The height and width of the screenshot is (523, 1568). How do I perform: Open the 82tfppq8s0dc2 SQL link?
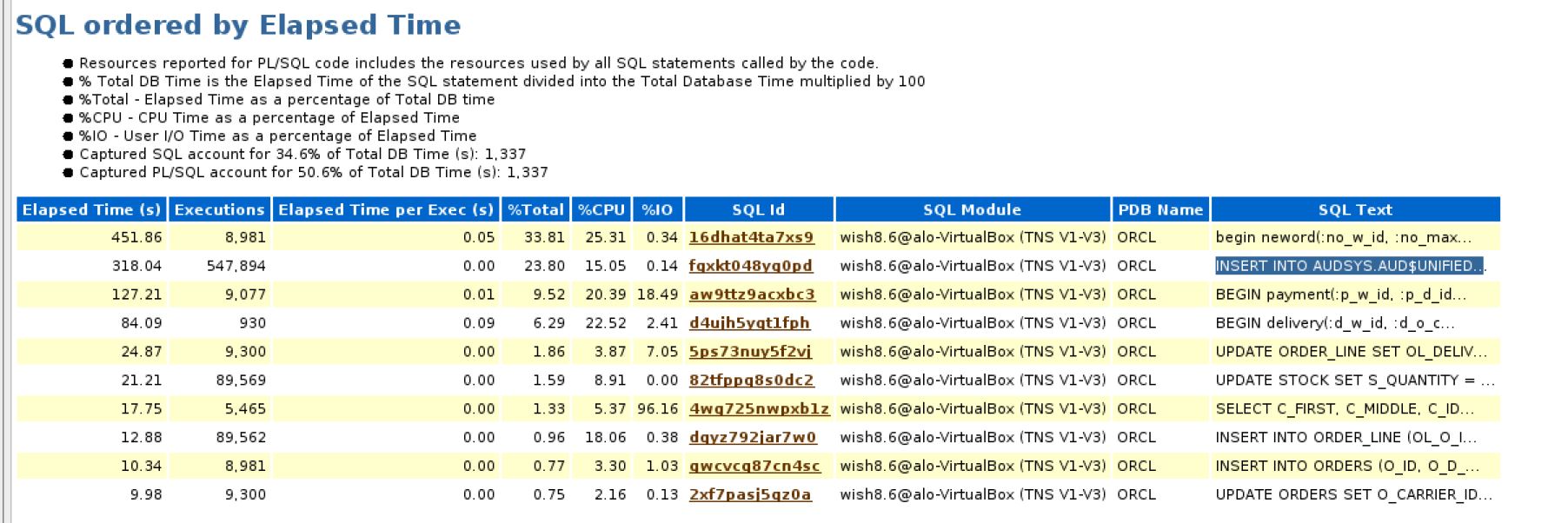point(751,381)
